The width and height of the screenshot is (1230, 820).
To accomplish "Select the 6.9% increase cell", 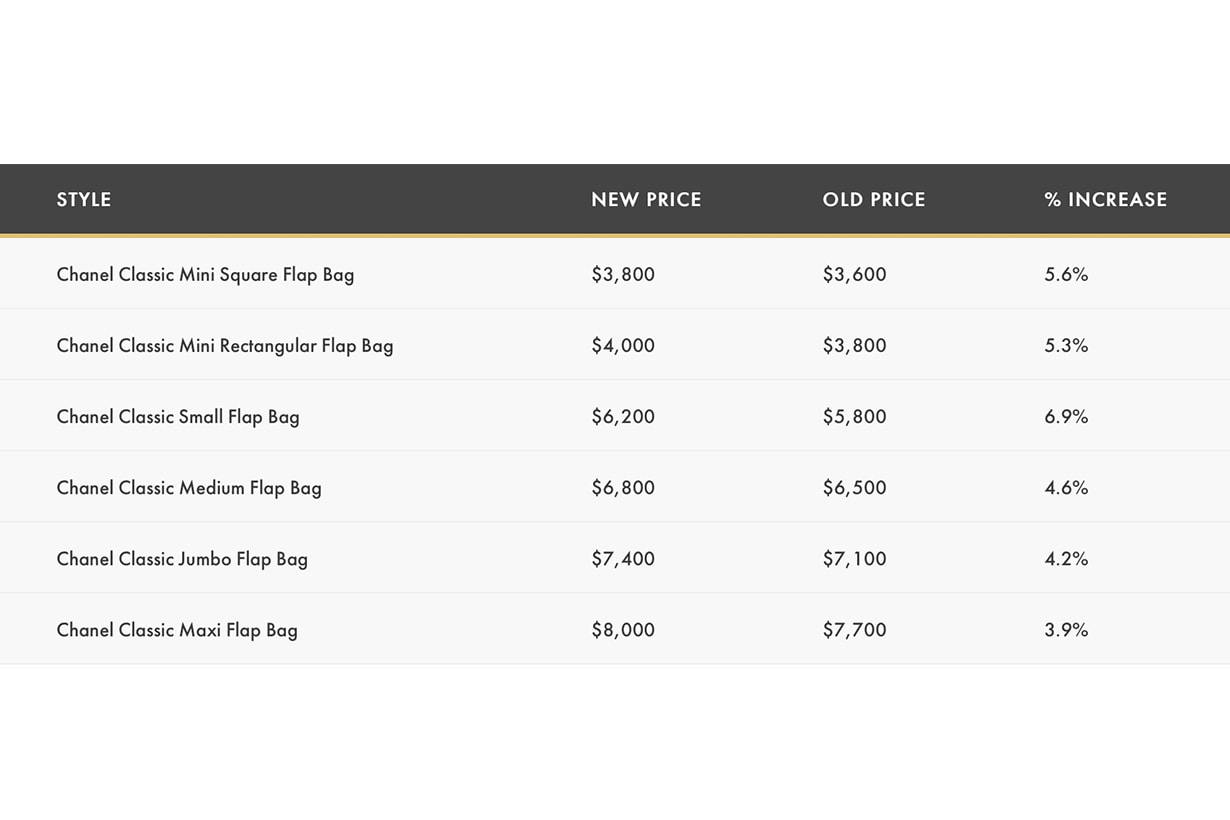I will point(1066,417).
